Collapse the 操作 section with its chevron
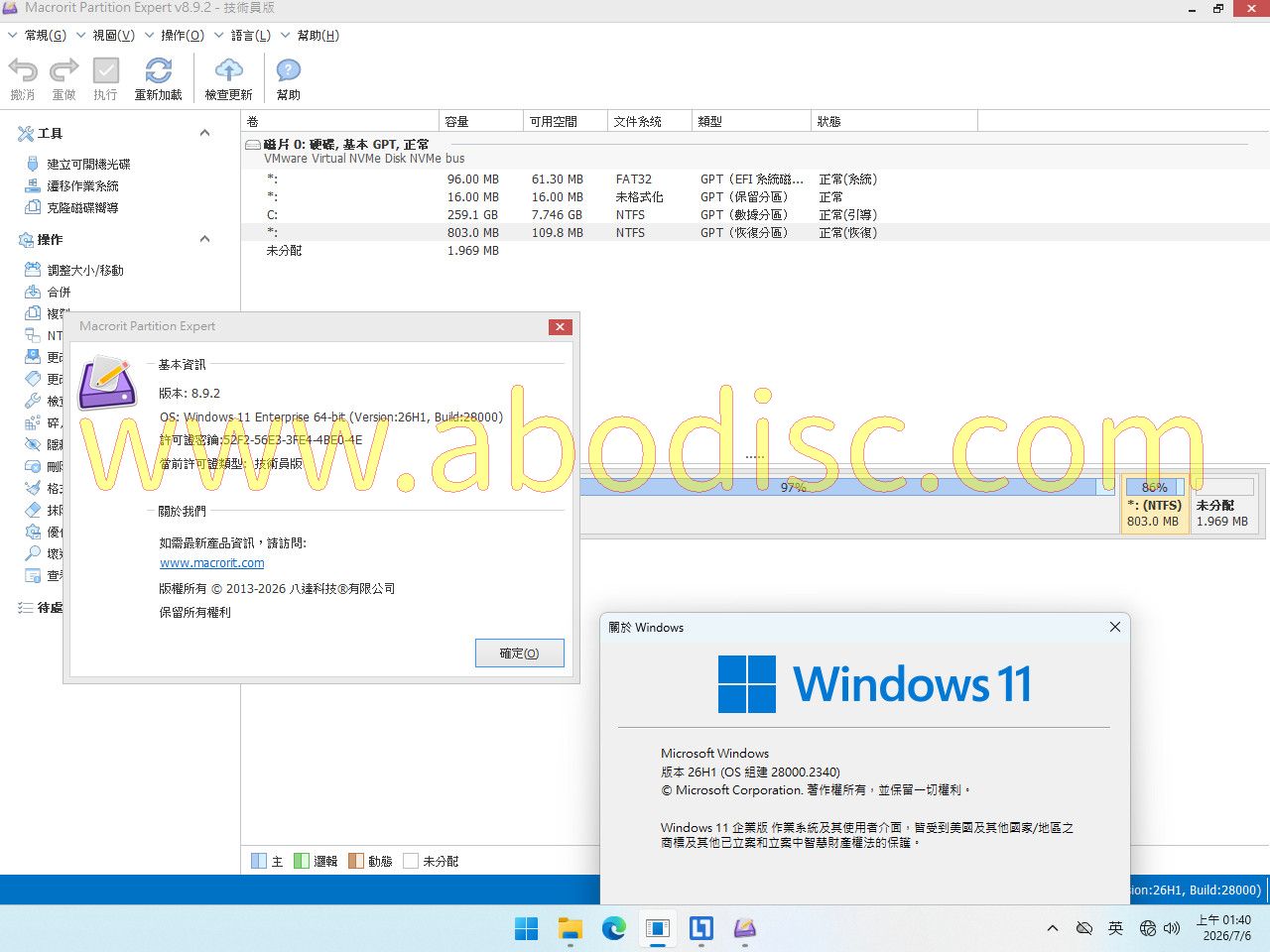Screen dimensions: 1270x952 click(204, 239)
